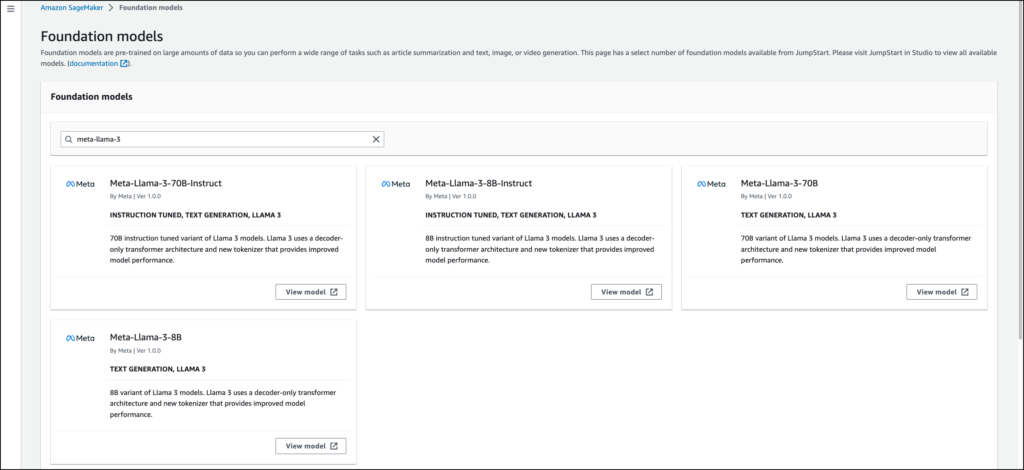Click Meta logo on Meta-Llama-3-70B-Instruct card
The height and width of the screenshot is (470, 1024).
coord(80,184)
